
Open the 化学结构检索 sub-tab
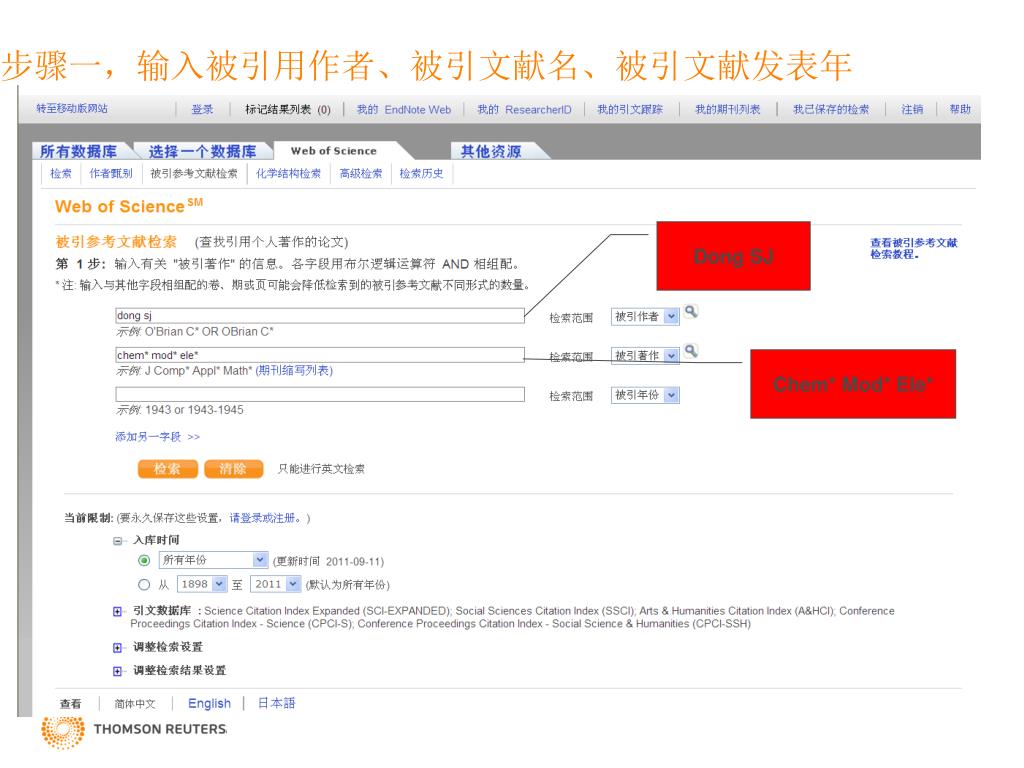(289, 174)
